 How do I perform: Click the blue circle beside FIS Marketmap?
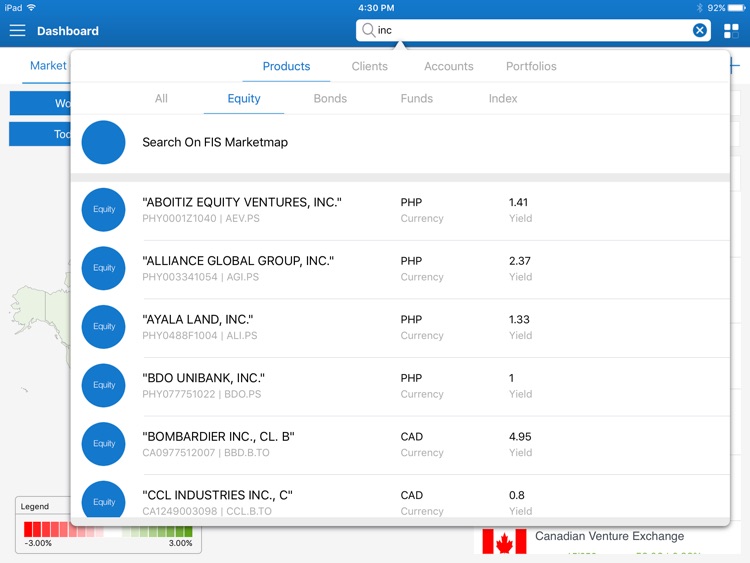103,143
